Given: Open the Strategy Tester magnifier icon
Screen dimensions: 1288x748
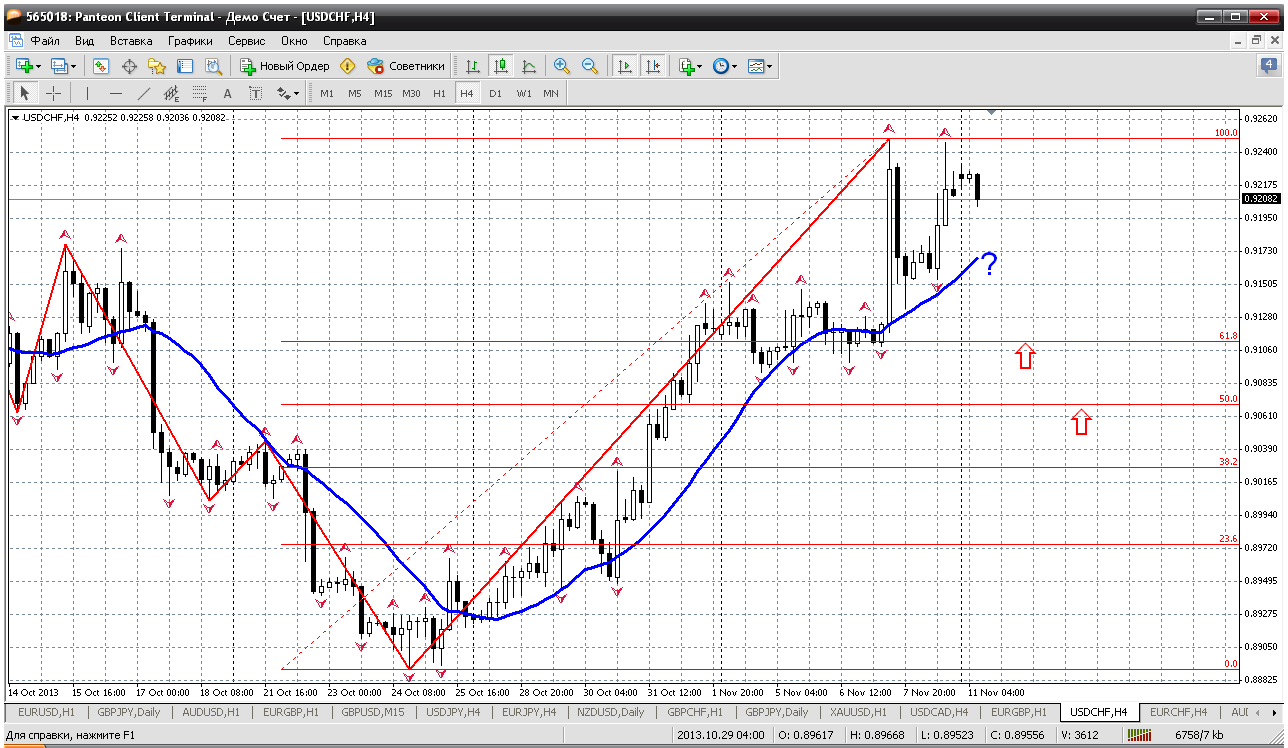Looking at the screenshot, I should click(x=213, y=66).
